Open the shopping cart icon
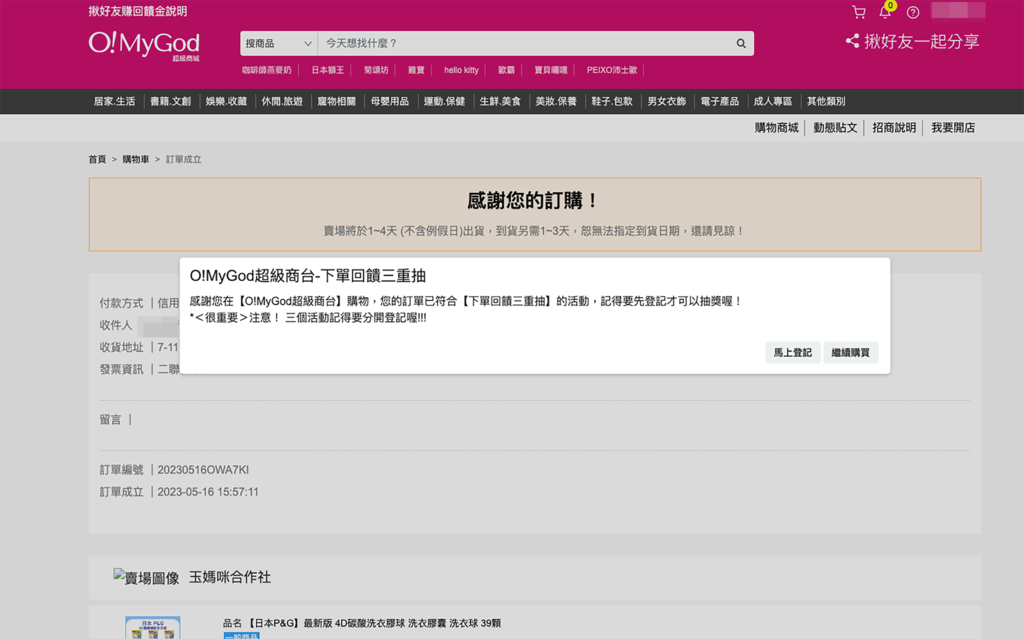This screenshot has width=1024, height=639. coord(859,12)
